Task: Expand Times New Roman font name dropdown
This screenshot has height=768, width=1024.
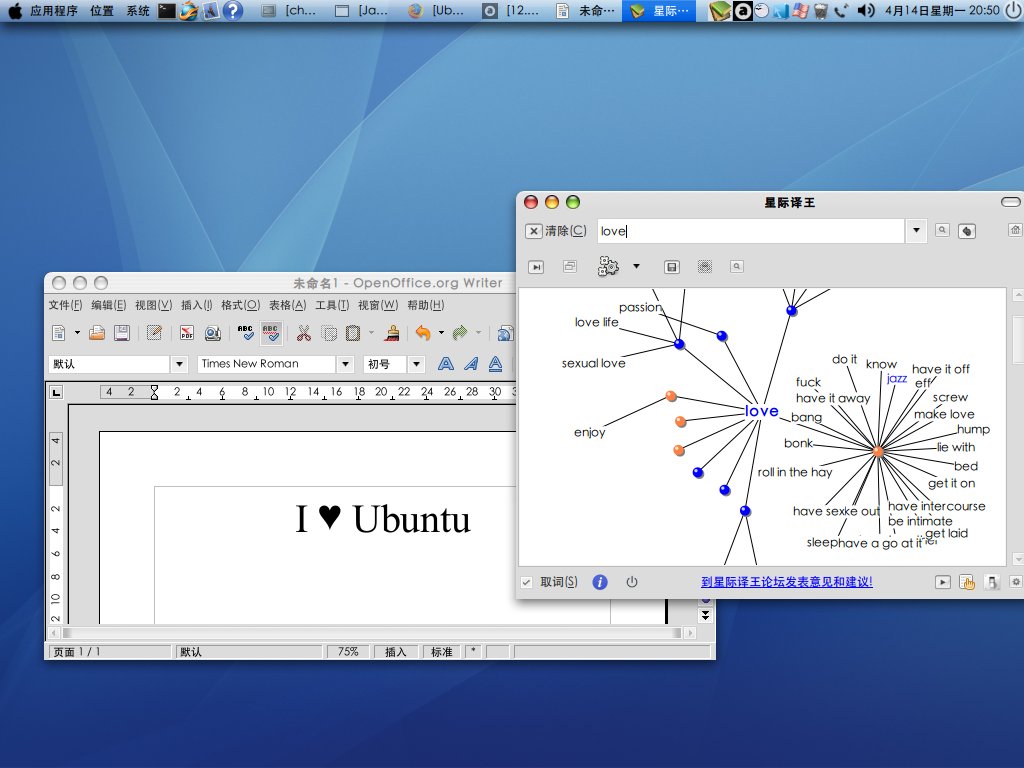Action: coord(345,364)
